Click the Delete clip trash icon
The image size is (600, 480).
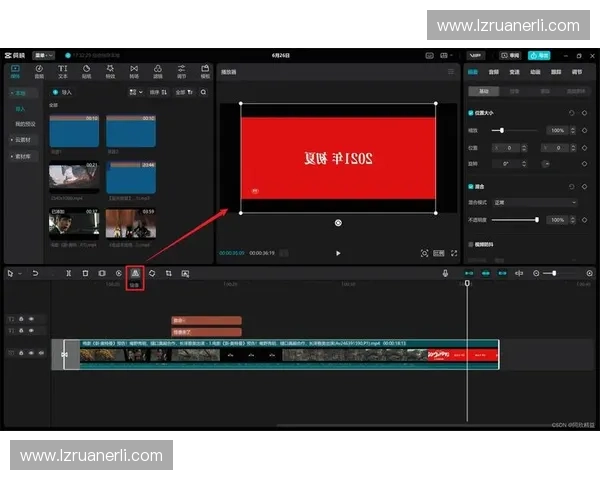(85, 273)
